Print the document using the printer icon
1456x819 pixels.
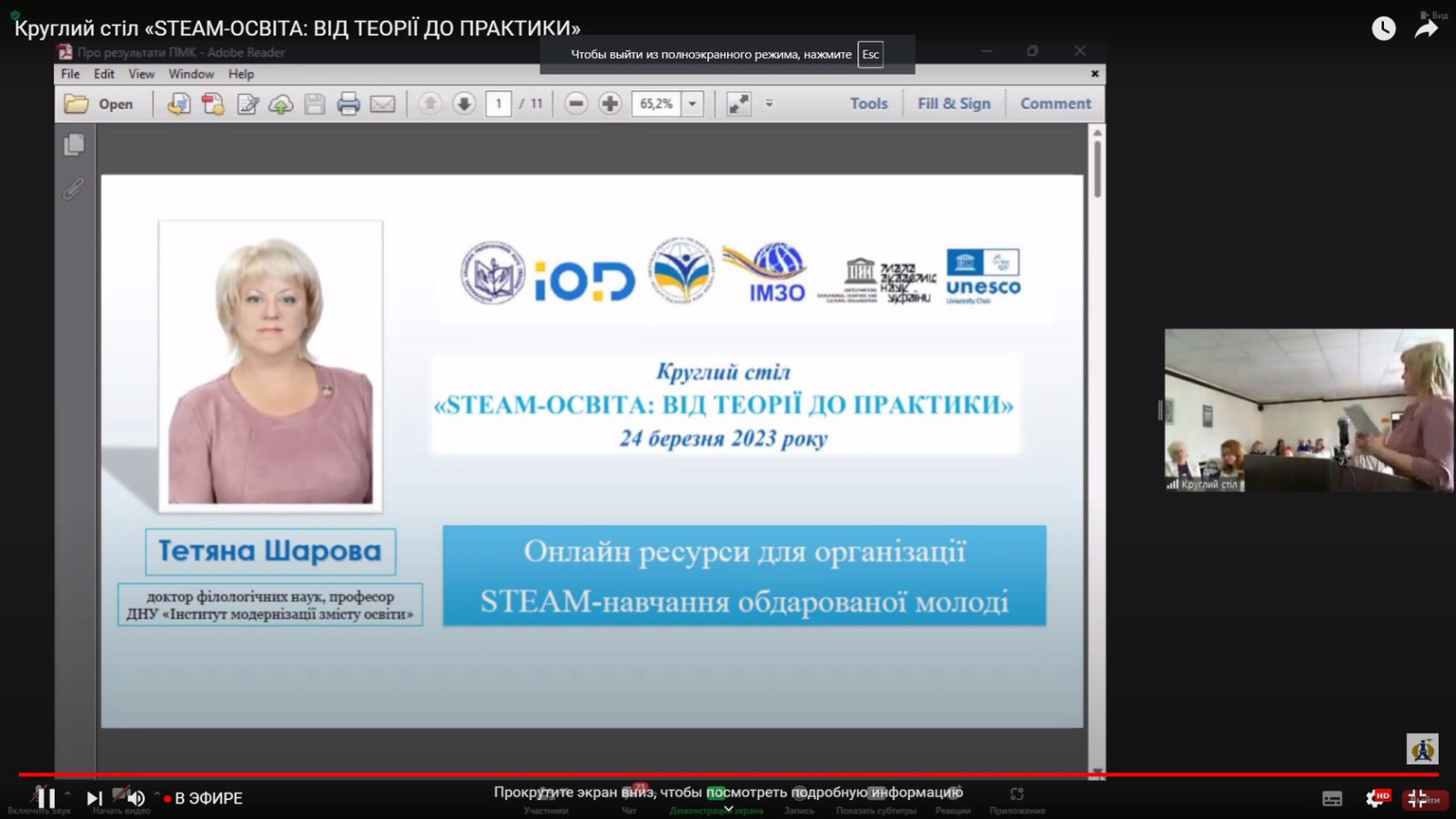[x=349, y=104]
